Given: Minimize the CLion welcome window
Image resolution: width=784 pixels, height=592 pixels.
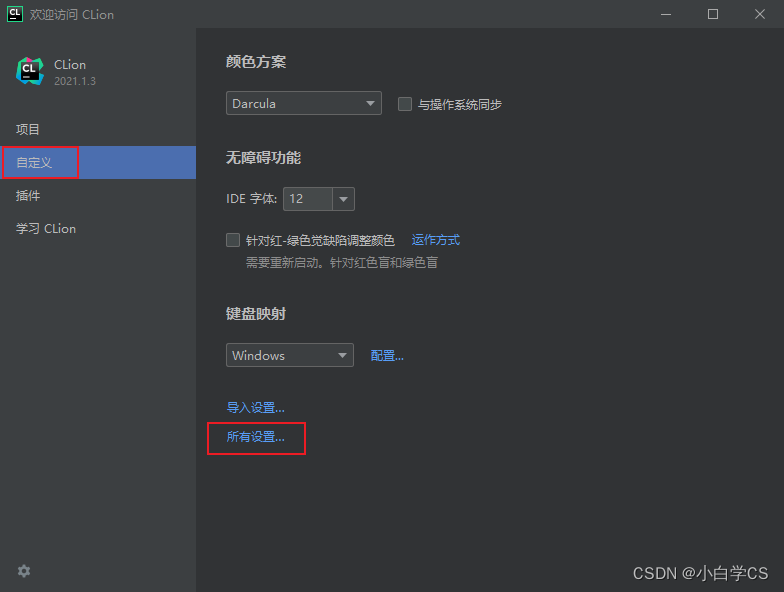Looking at the screenshot, I should (x=666, y=14).
